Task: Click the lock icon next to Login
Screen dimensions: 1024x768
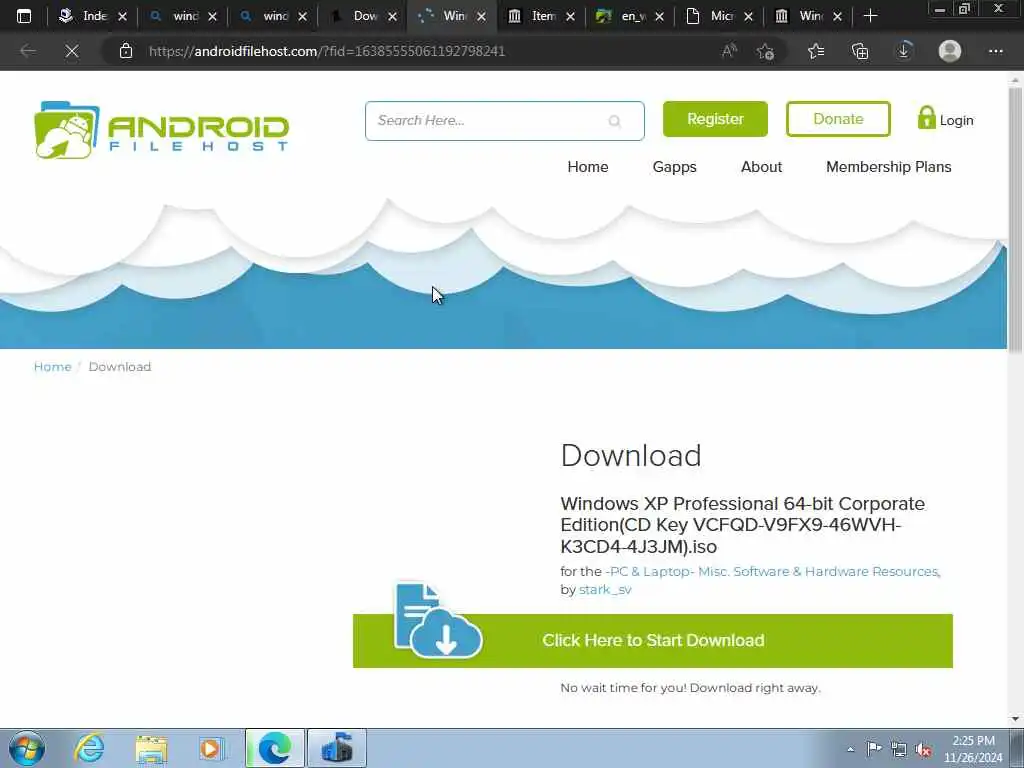Action: click(926, 118)
